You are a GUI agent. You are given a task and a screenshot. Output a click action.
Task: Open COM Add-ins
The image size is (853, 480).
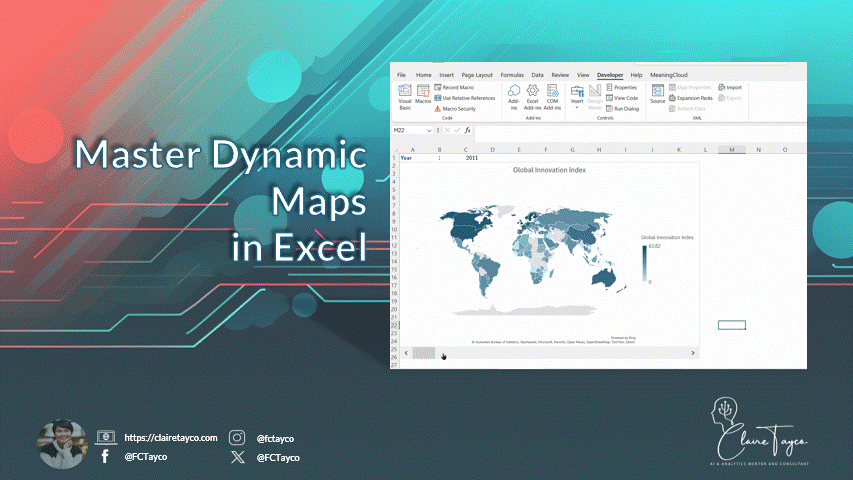coord(552,97)
